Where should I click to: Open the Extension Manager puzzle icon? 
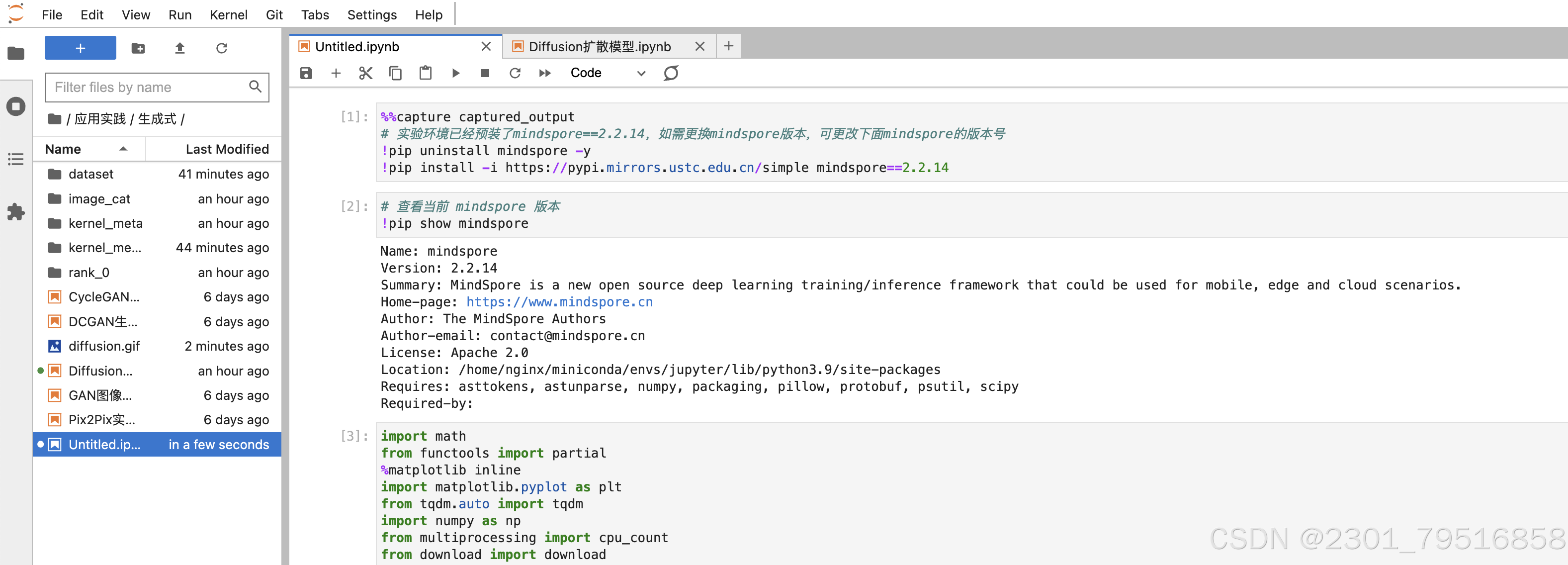pos(16,211)
